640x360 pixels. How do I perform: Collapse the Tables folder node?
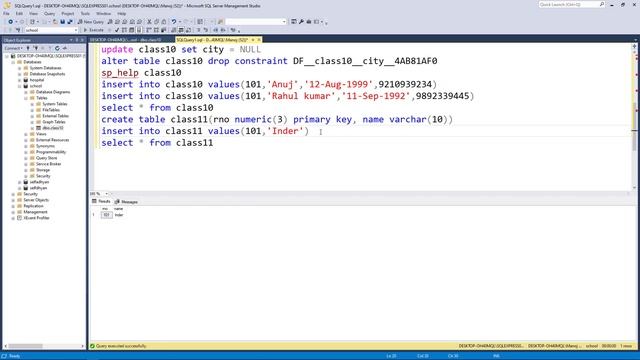coord(26,98)
